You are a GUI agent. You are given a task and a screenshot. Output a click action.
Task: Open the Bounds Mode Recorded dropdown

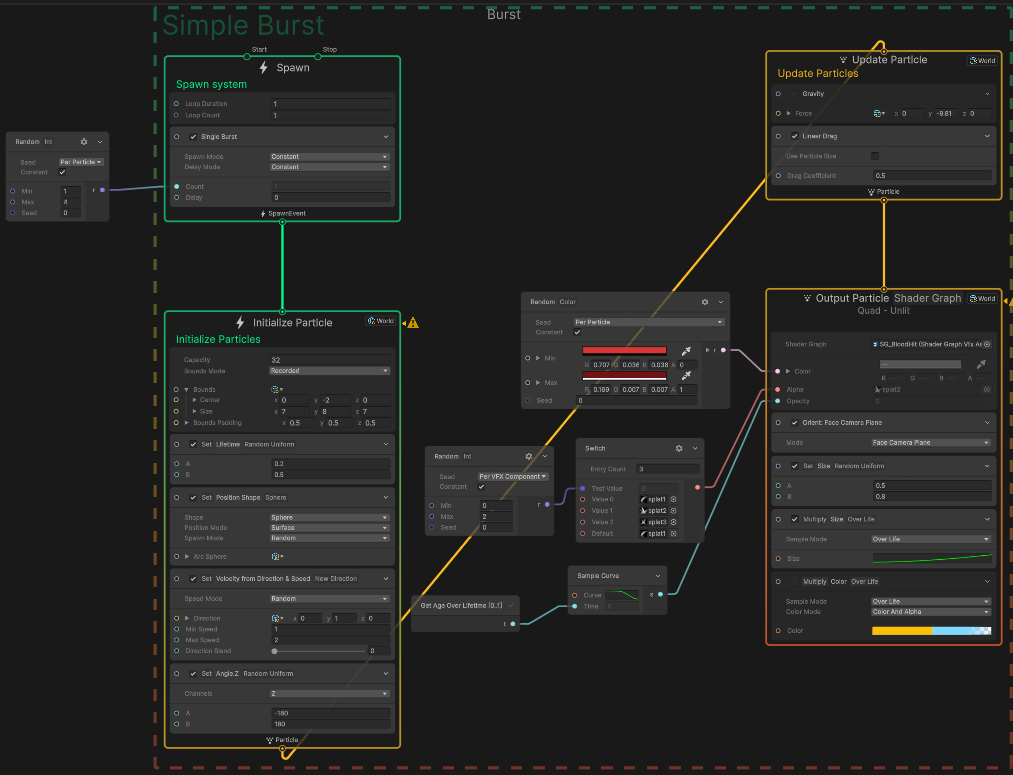(329, 370)
